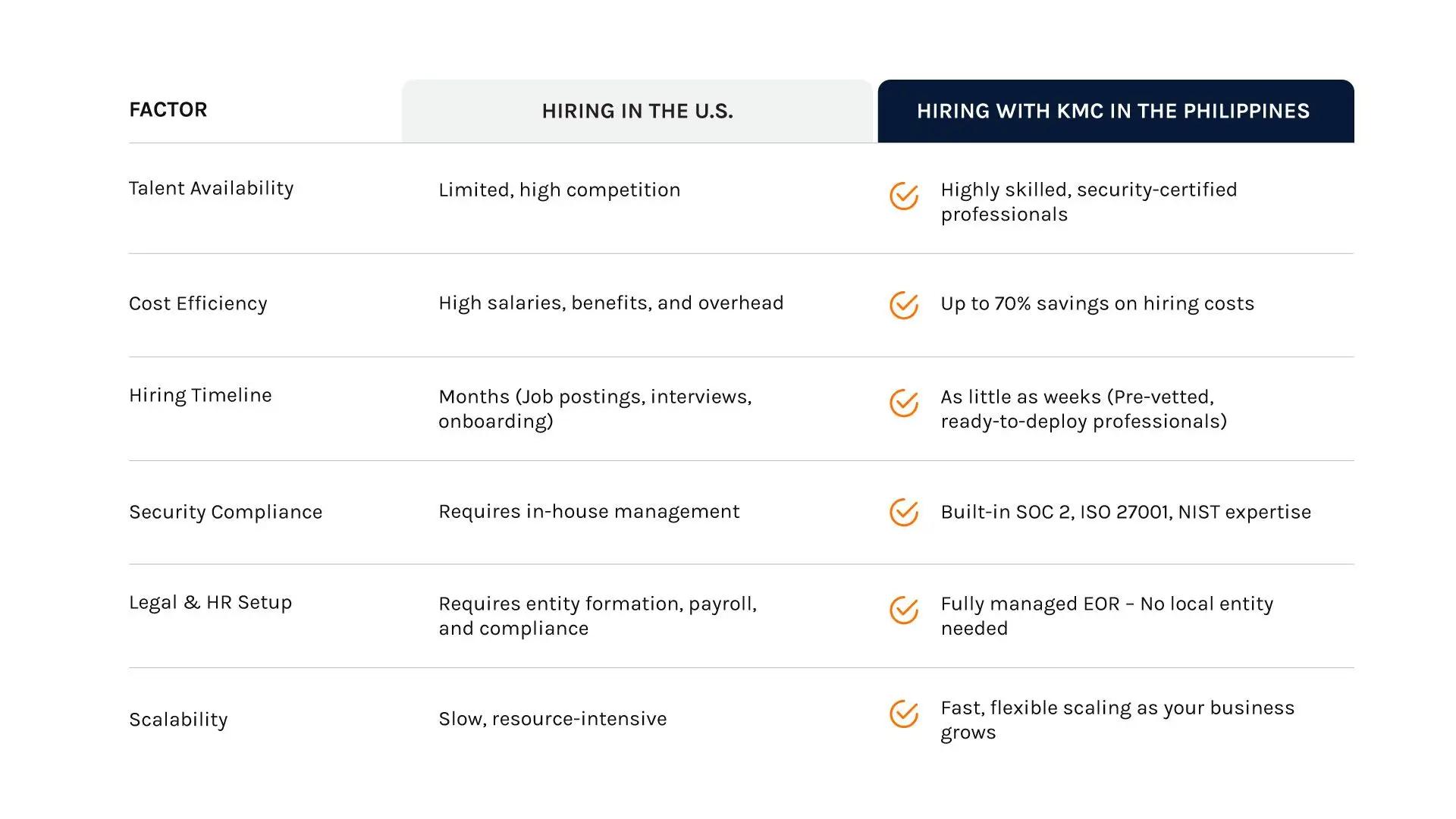Click the Limited, high competition text

pyautogui.click(x=559, y=190)
